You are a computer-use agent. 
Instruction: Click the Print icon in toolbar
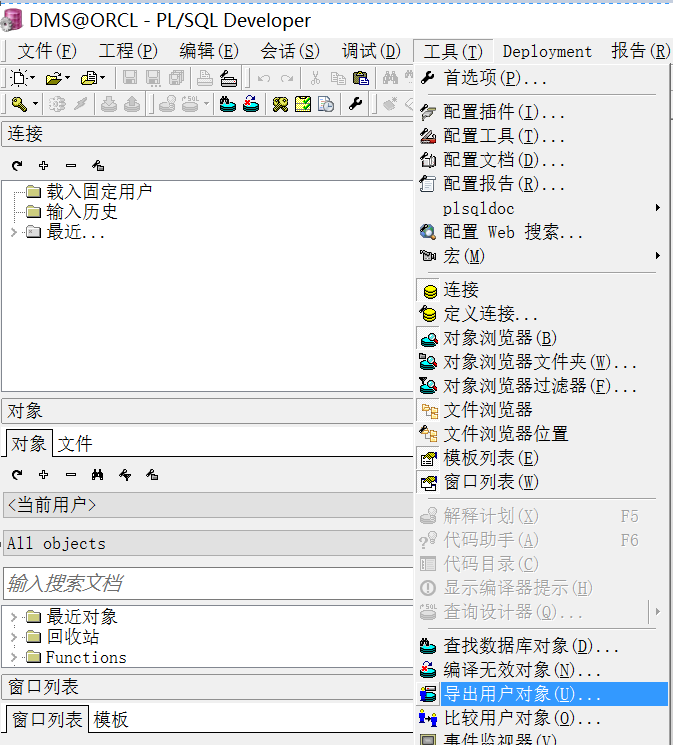205,78
